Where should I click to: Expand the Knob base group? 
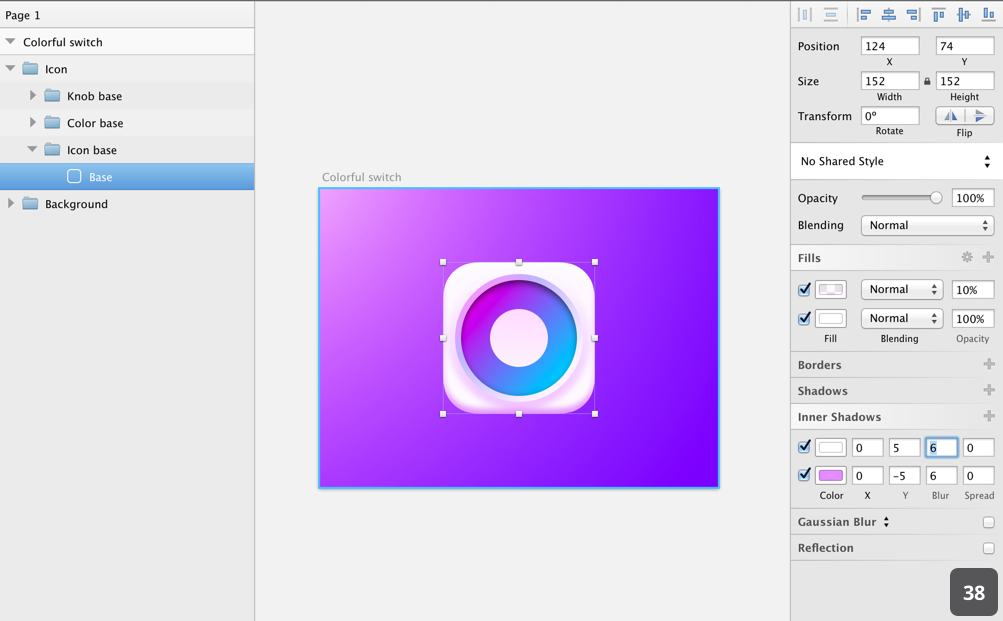(x=33, y=95)
